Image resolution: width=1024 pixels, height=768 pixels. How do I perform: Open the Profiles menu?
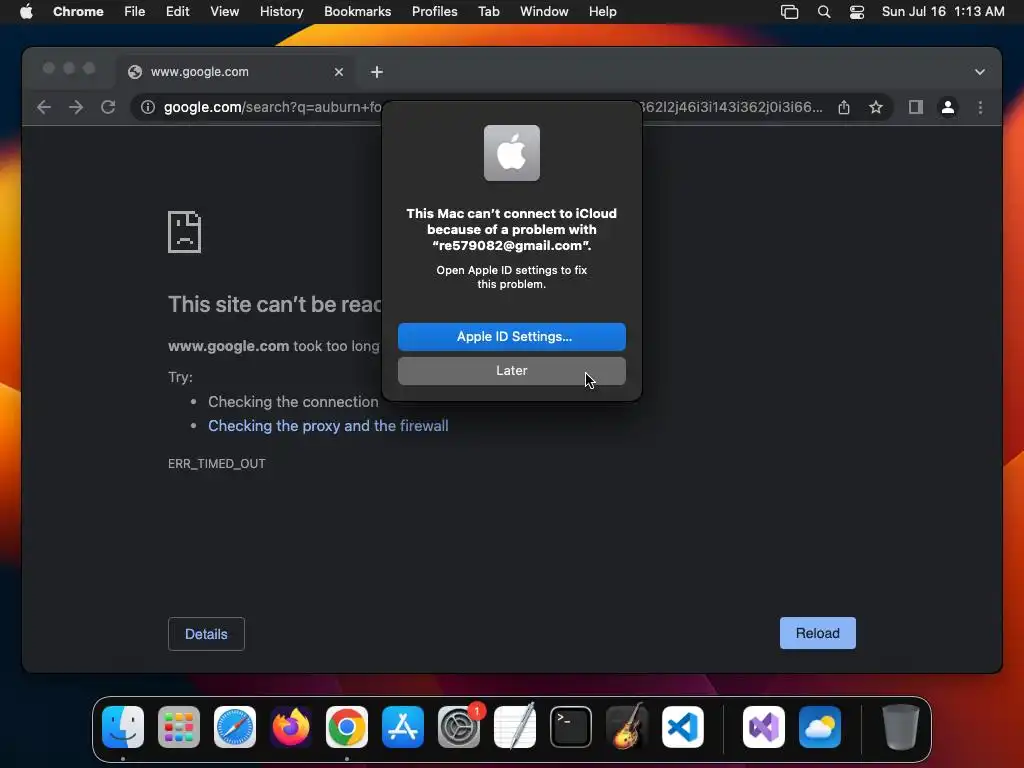[434, 12]
